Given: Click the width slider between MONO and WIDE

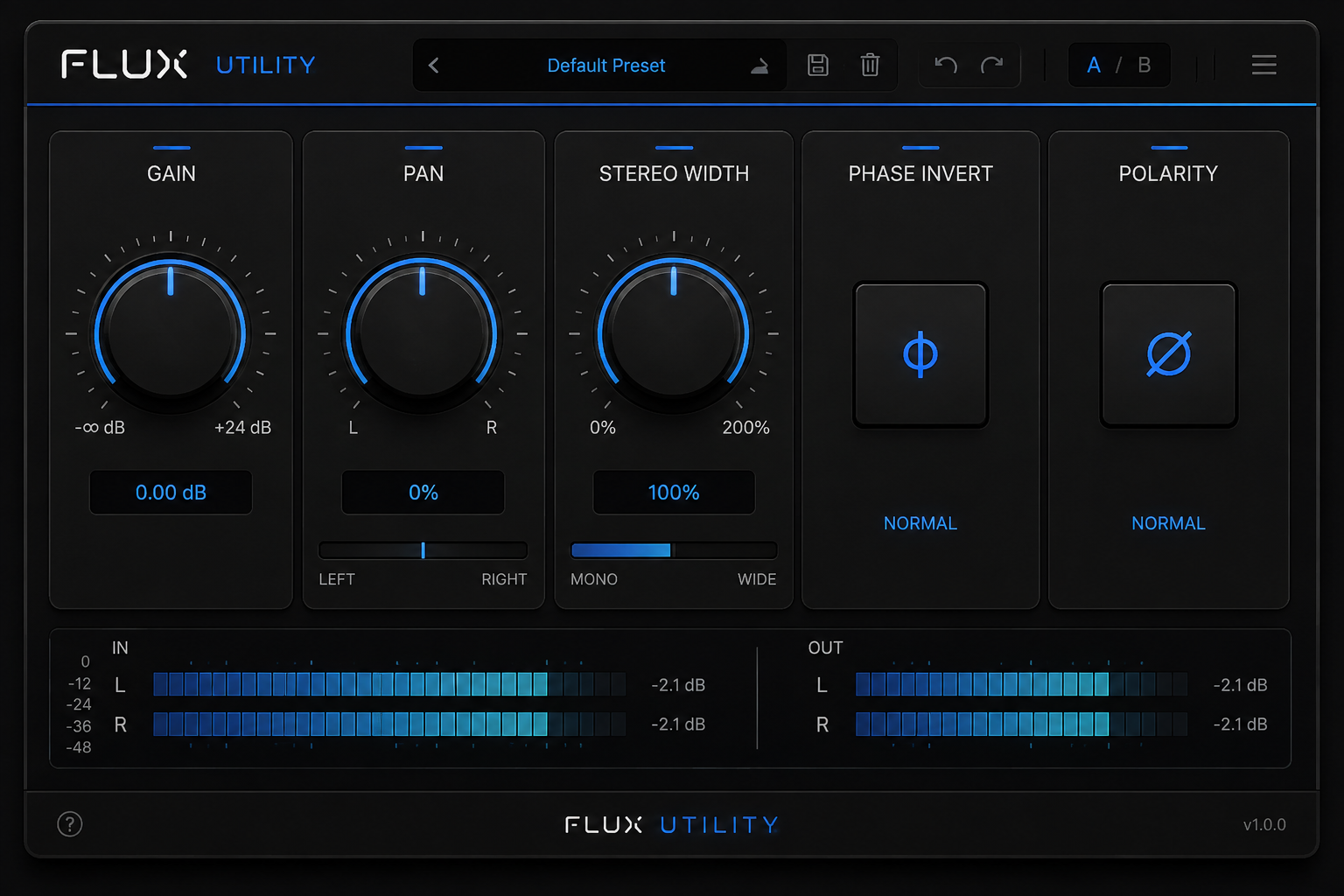Looking at the screenshot, I should pos(674,550).
